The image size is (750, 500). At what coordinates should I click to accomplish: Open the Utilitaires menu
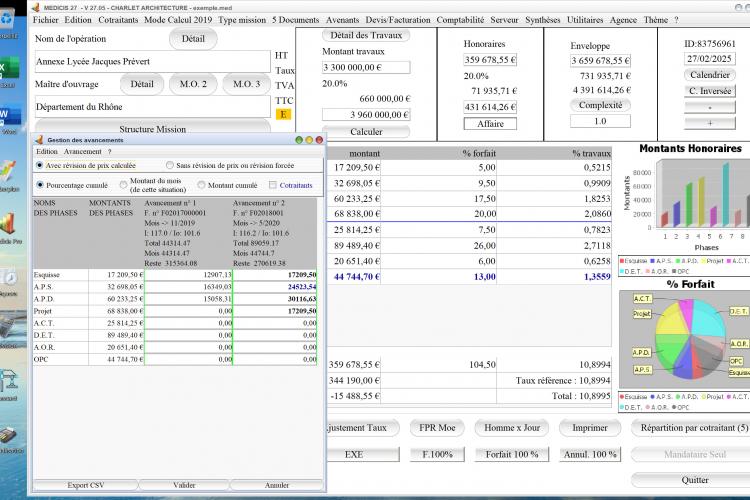click(x=585, y=20)
